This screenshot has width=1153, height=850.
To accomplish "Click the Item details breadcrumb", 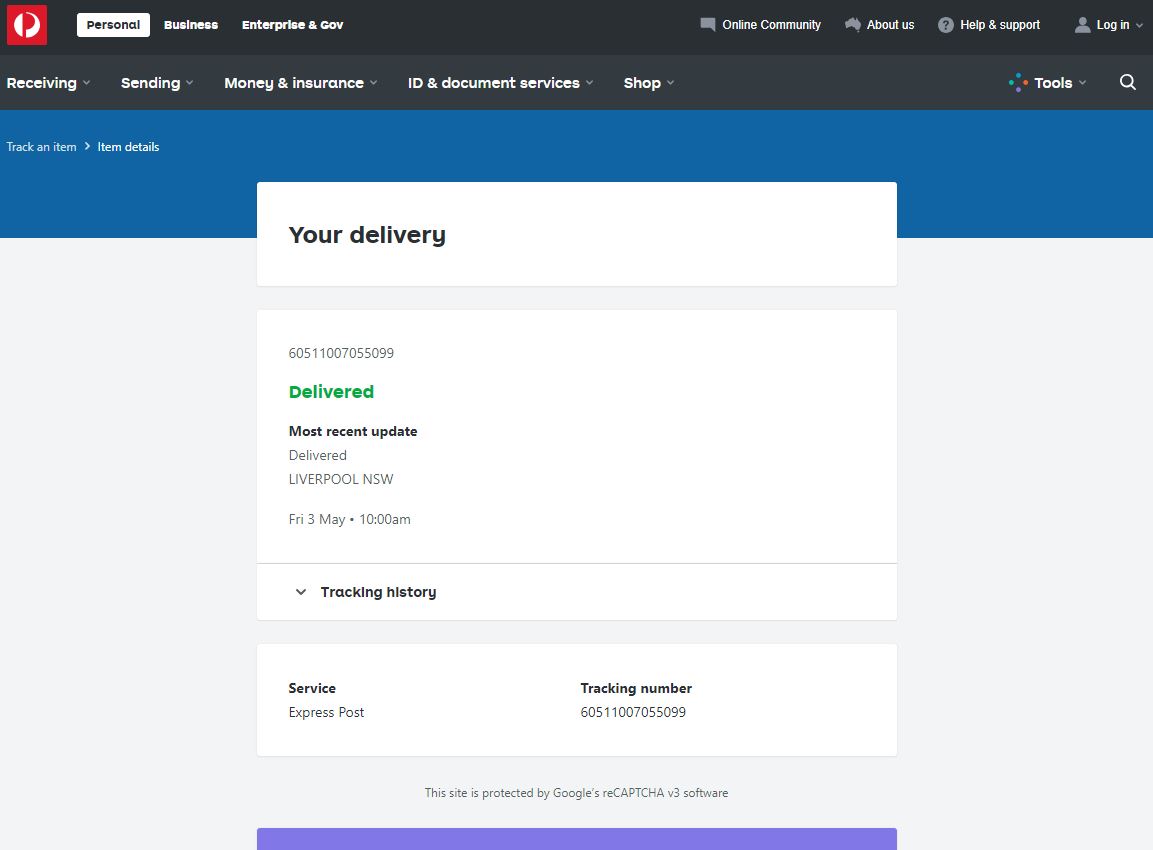I will [128, 147].
